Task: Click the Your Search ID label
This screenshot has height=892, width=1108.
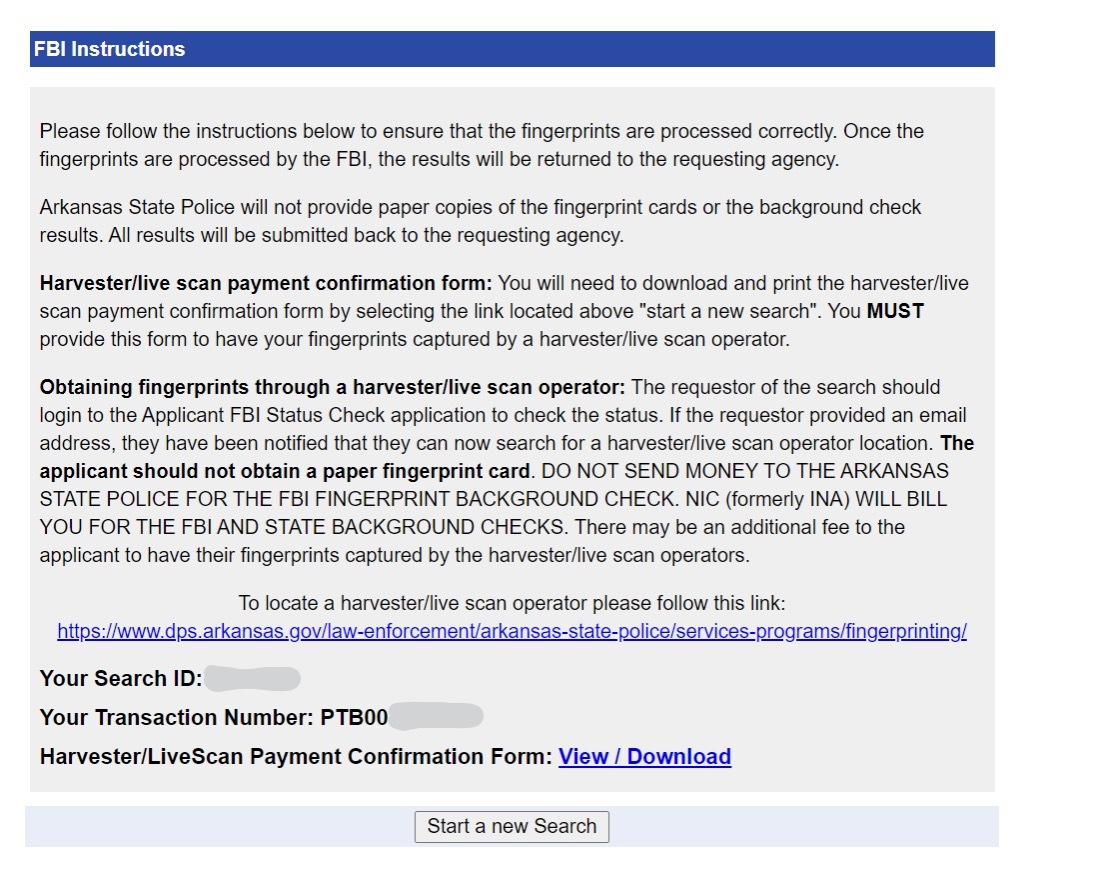Action: click(x=120, y=678)
